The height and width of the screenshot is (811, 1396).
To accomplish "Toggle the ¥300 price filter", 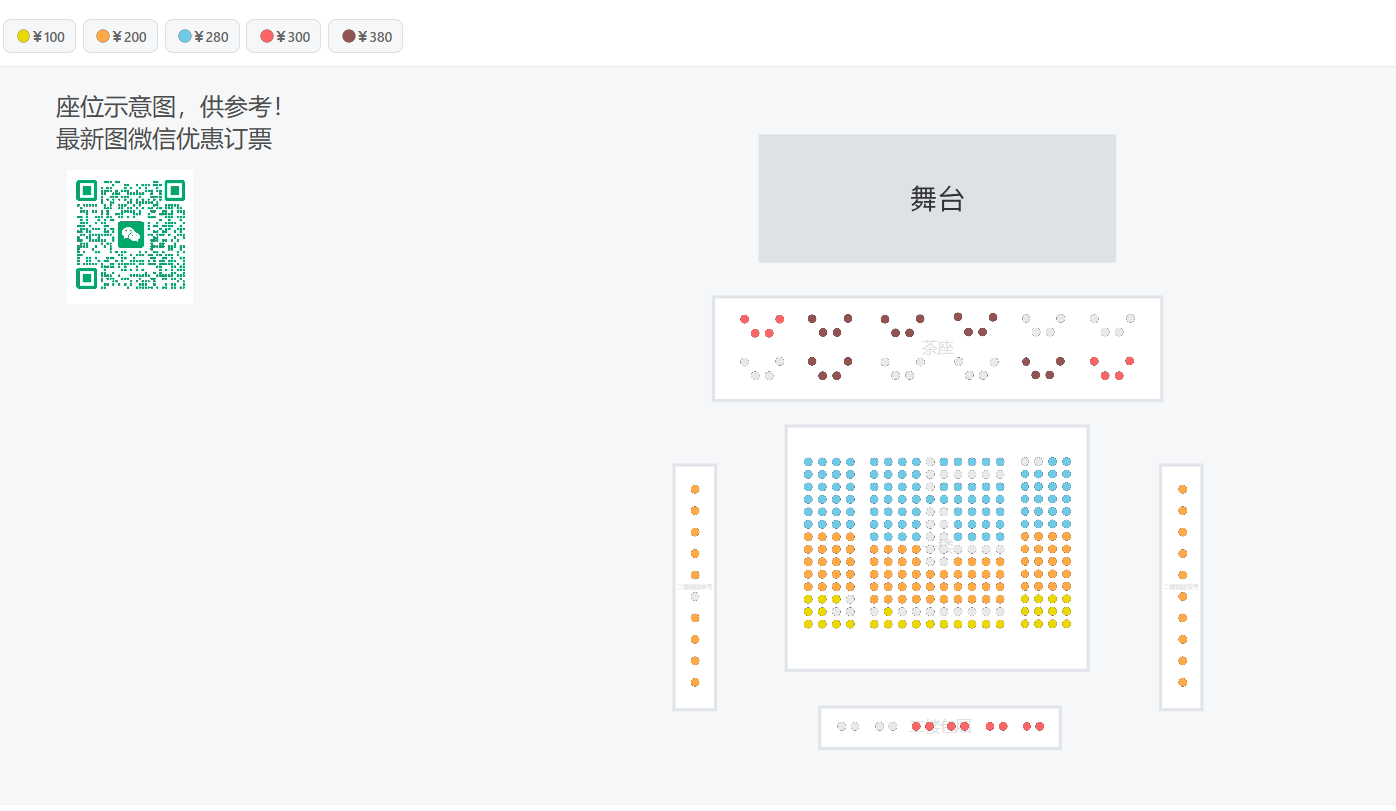I will [285, 37].
